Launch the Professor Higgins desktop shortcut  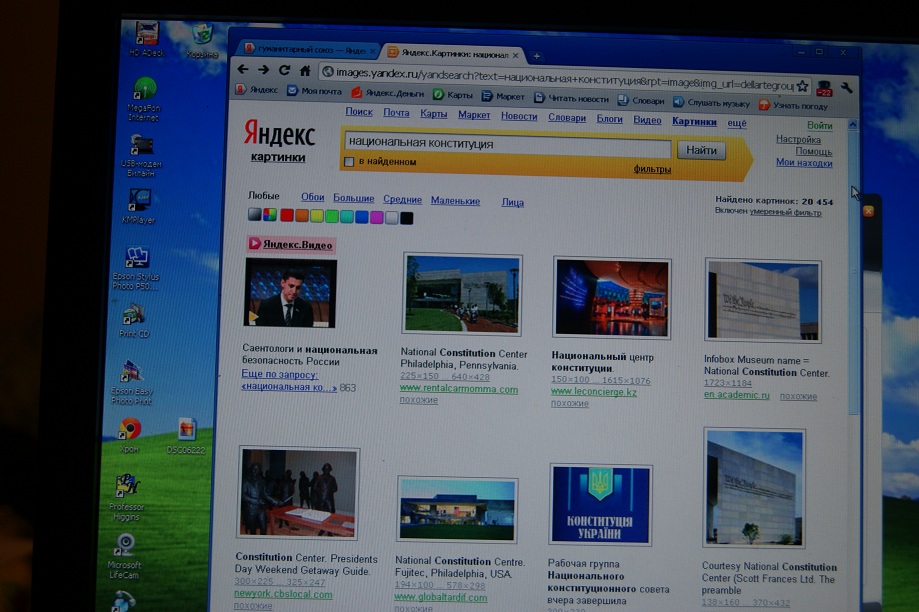click(127, 497)
